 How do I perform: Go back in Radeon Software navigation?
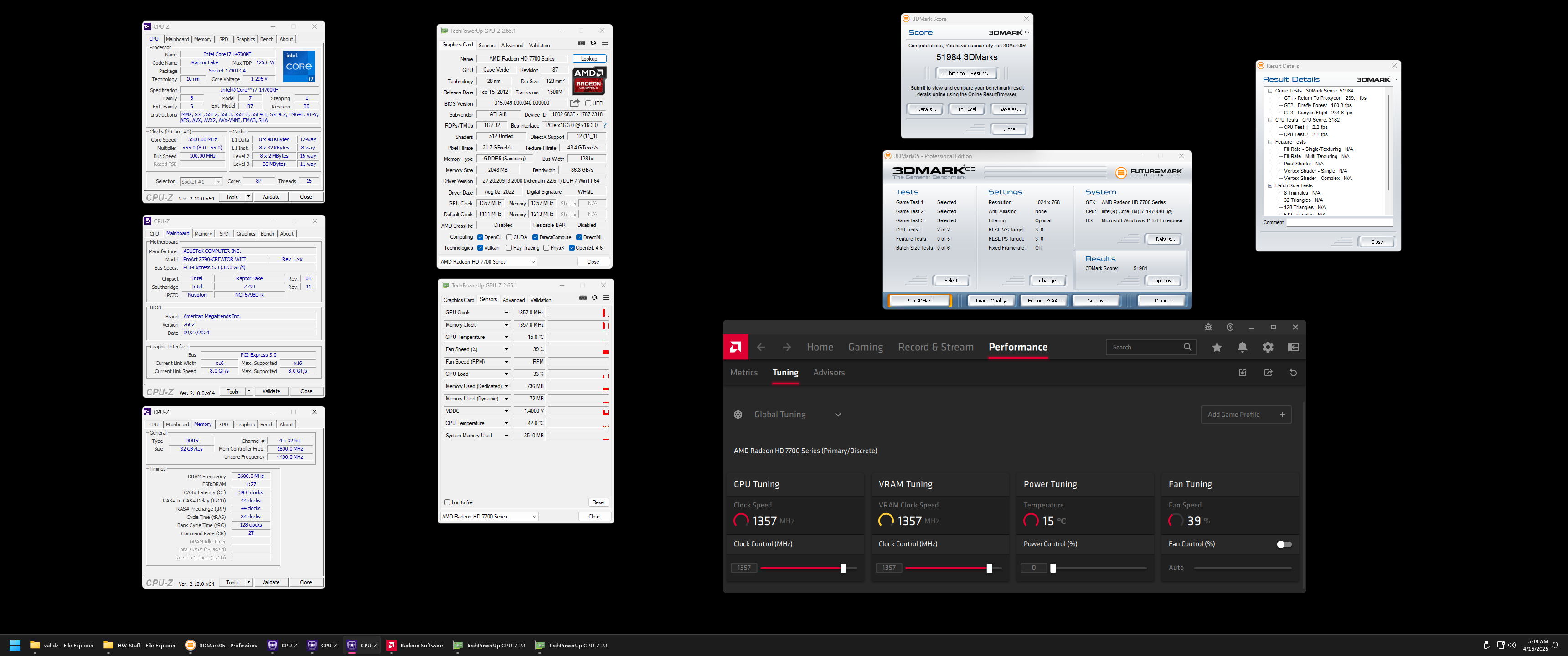(x=761, y=347)
